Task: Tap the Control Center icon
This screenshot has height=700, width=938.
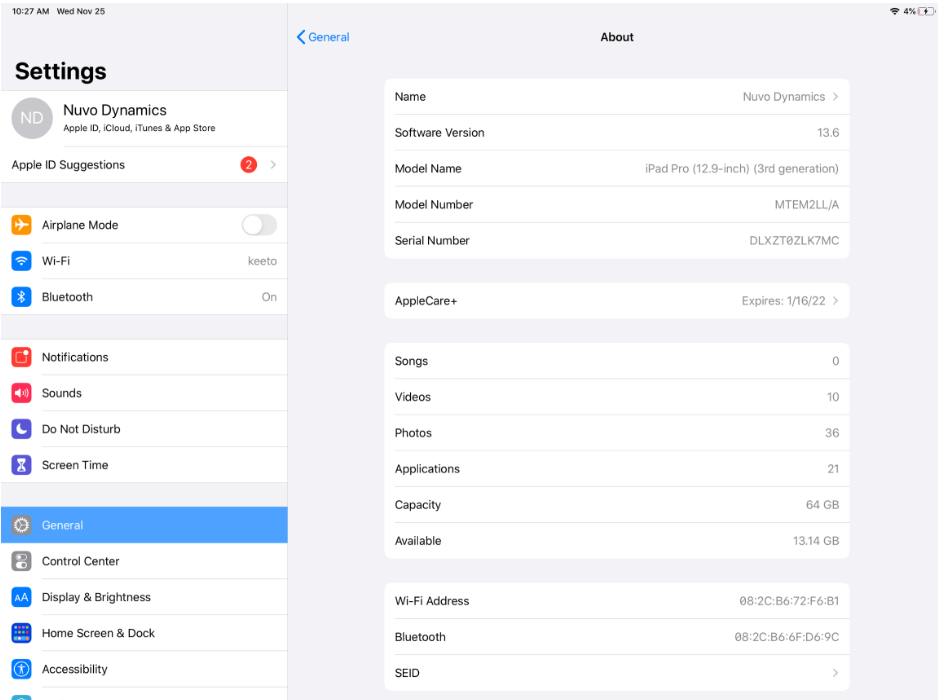Action: (x=22, y=561)
